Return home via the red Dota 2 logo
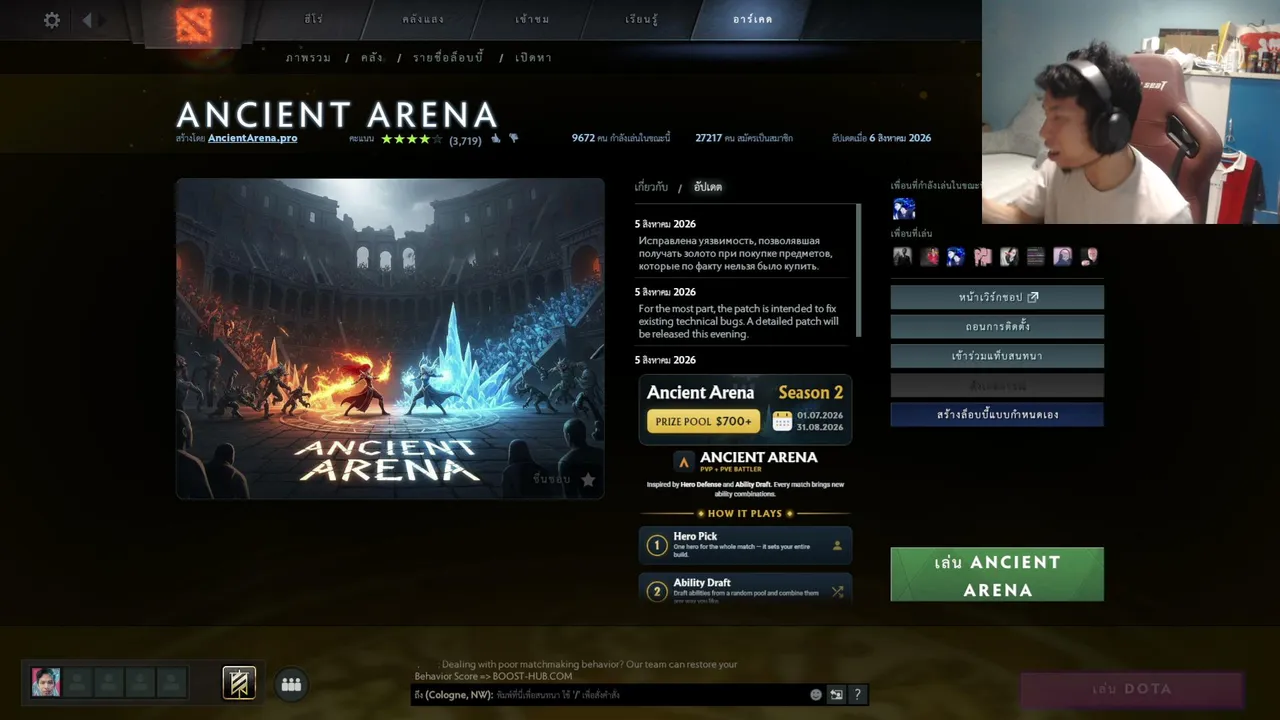 pyautogui.click(x=194, y=23)
